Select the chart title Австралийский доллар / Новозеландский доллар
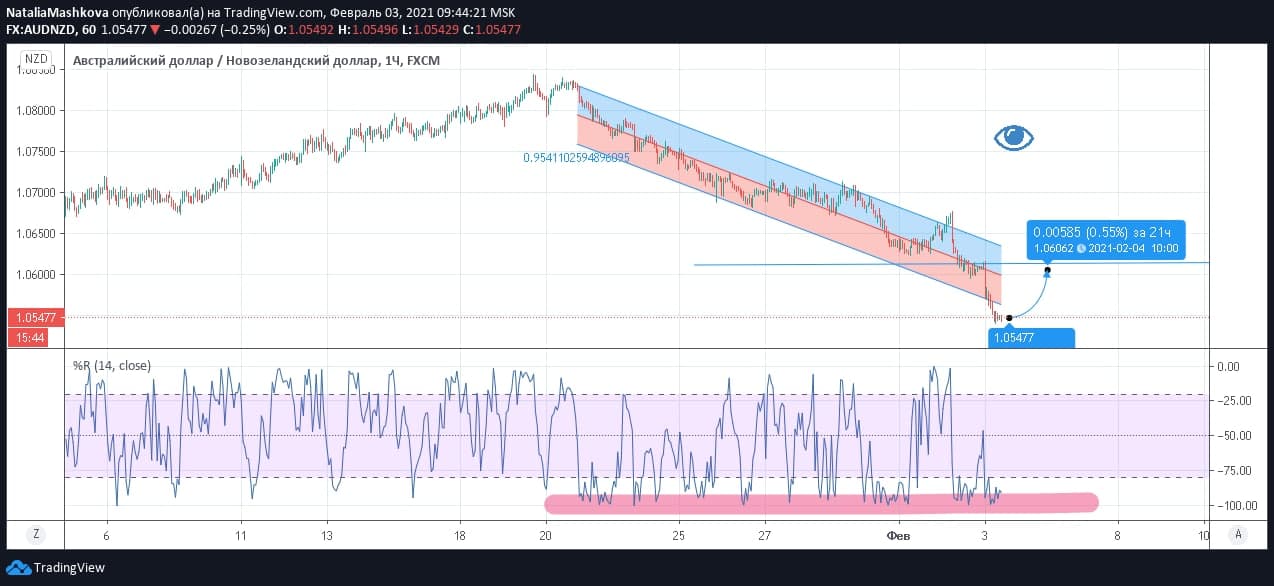Image resolution: width=1274 pixels, height=586 pixels. 225,61
